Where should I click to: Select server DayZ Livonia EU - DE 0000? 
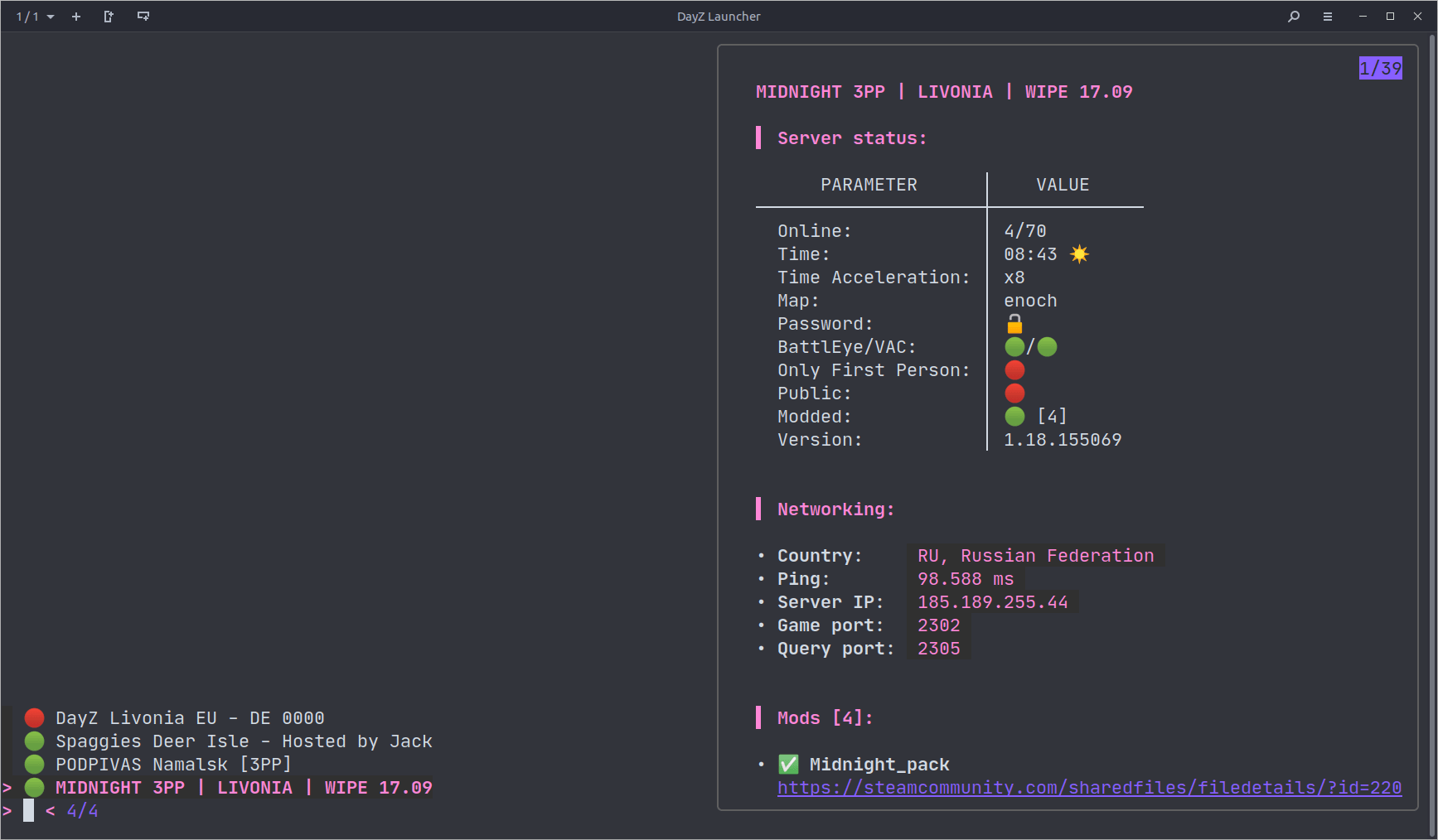coord(190,718)
